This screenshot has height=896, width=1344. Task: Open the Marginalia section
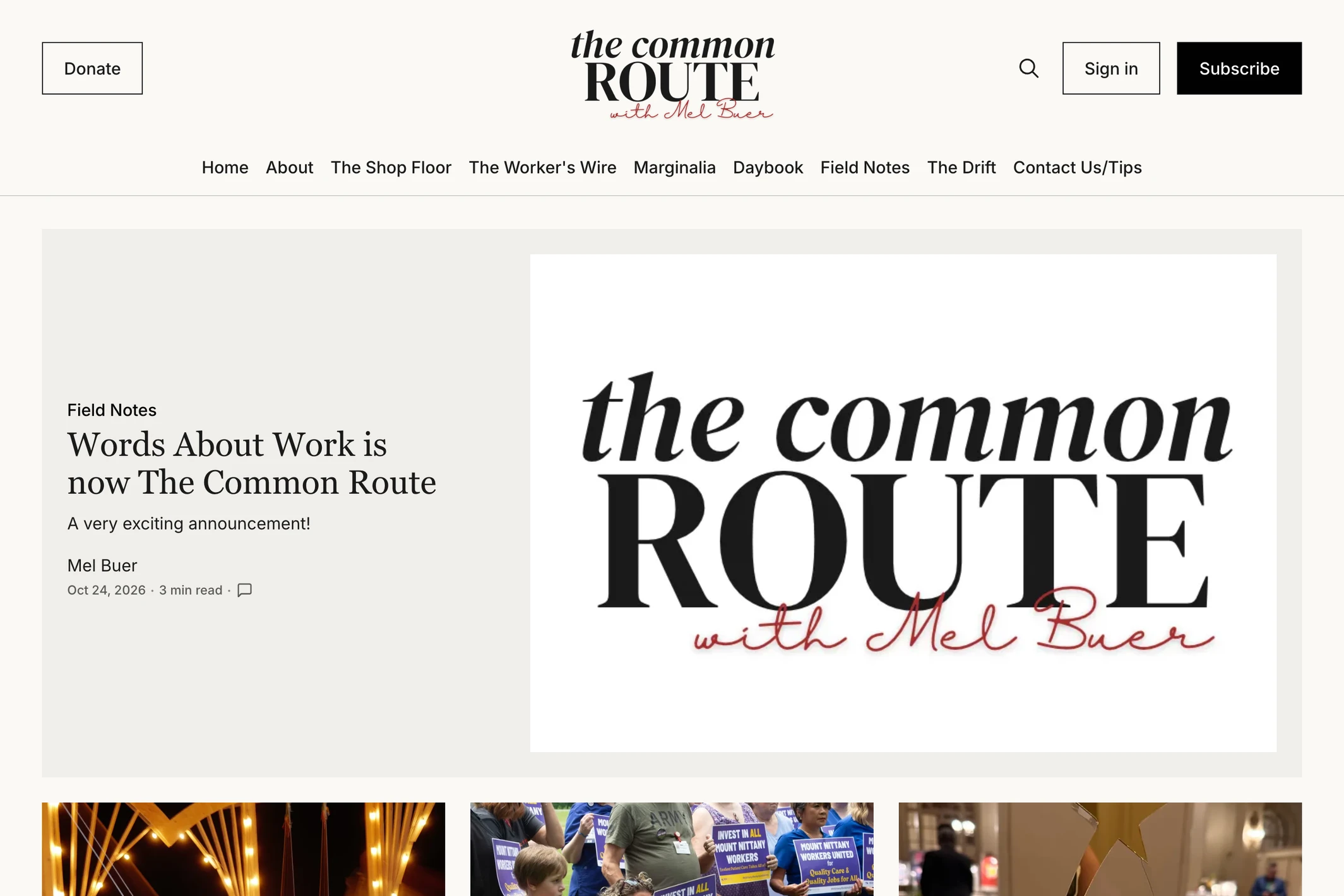click(674, 167)
